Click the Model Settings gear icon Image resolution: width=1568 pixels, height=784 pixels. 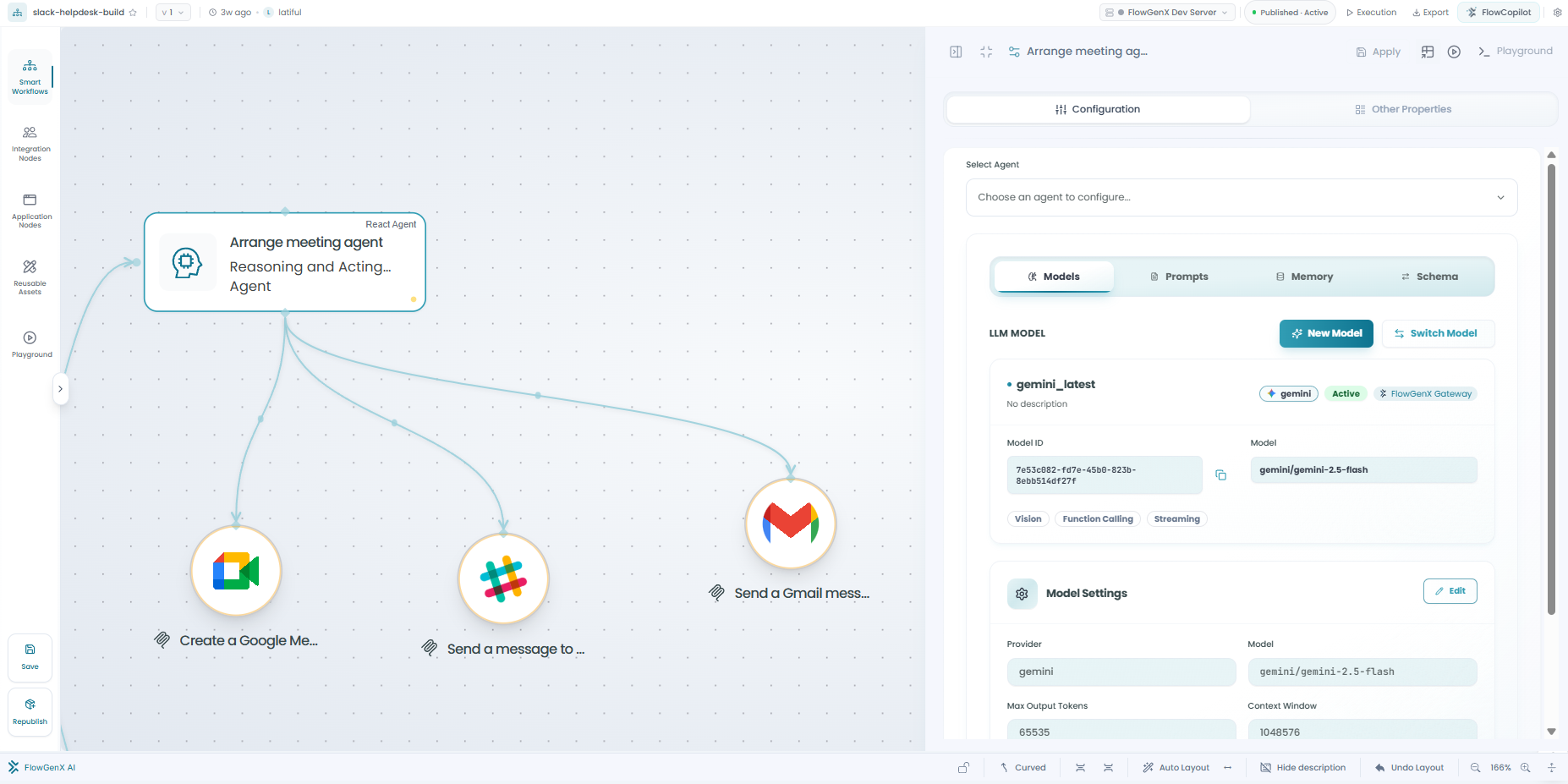pyautogui.click(x=1022, y=594)
